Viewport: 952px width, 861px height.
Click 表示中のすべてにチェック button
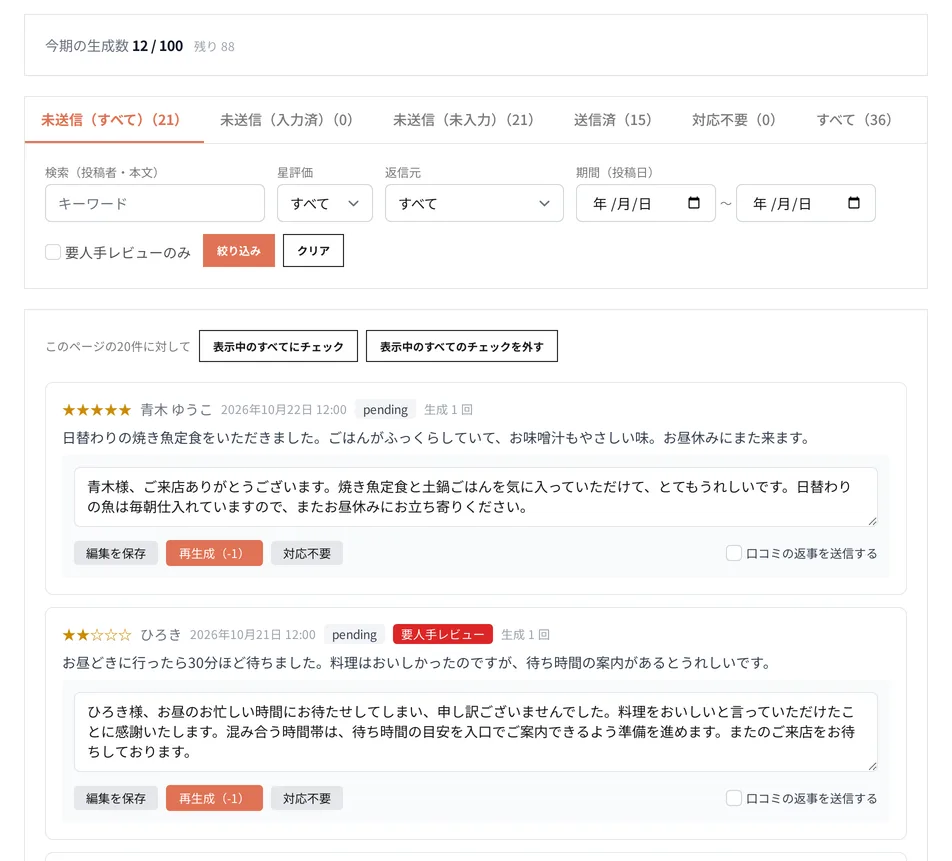pyautogui.click(x=278, y=346)
